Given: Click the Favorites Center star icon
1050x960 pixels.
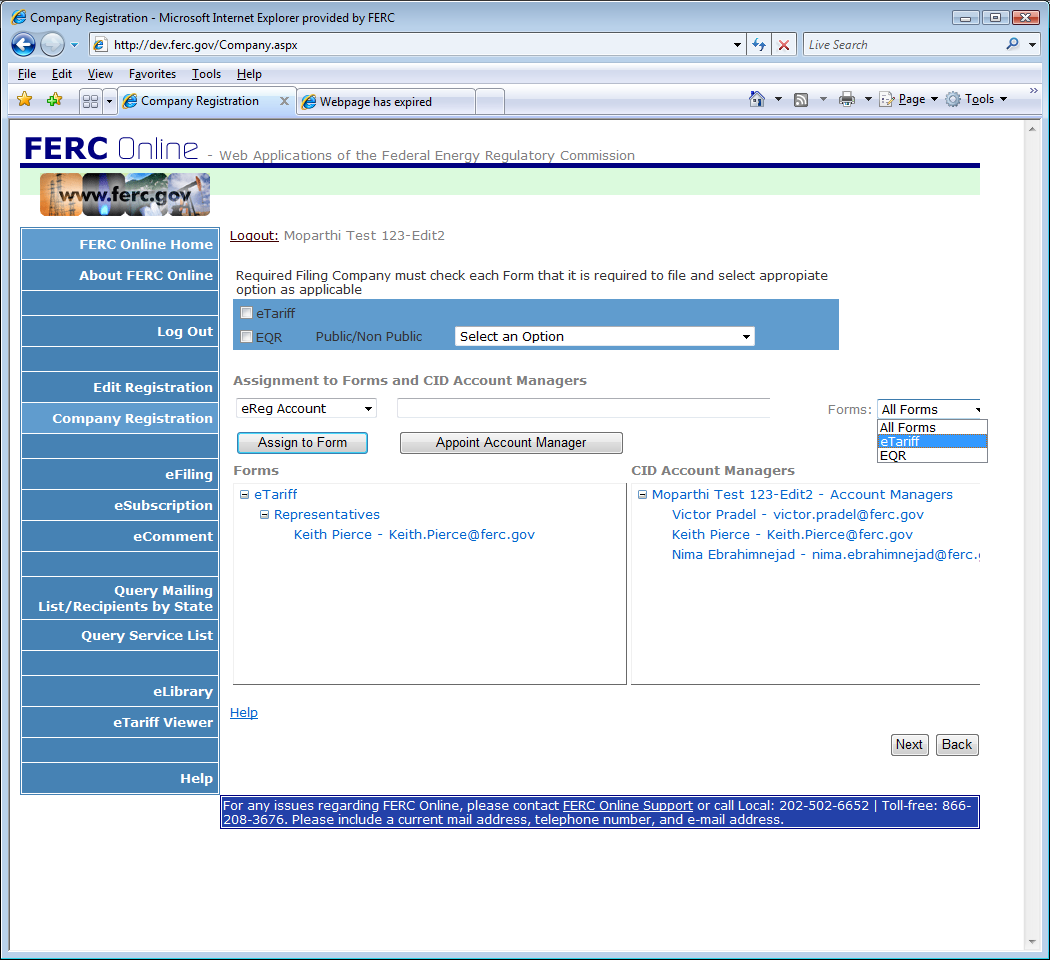Looking at the screenshot, I should (25, 100).
